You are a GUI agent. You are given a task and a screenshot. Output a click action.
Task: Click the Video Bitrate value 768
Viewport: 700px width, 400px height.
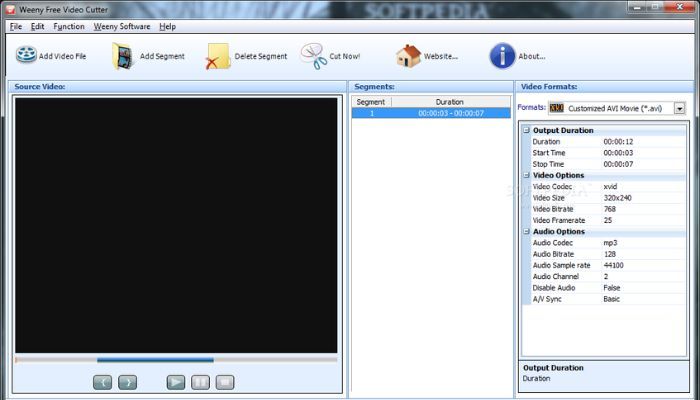[x=609, y=209]
